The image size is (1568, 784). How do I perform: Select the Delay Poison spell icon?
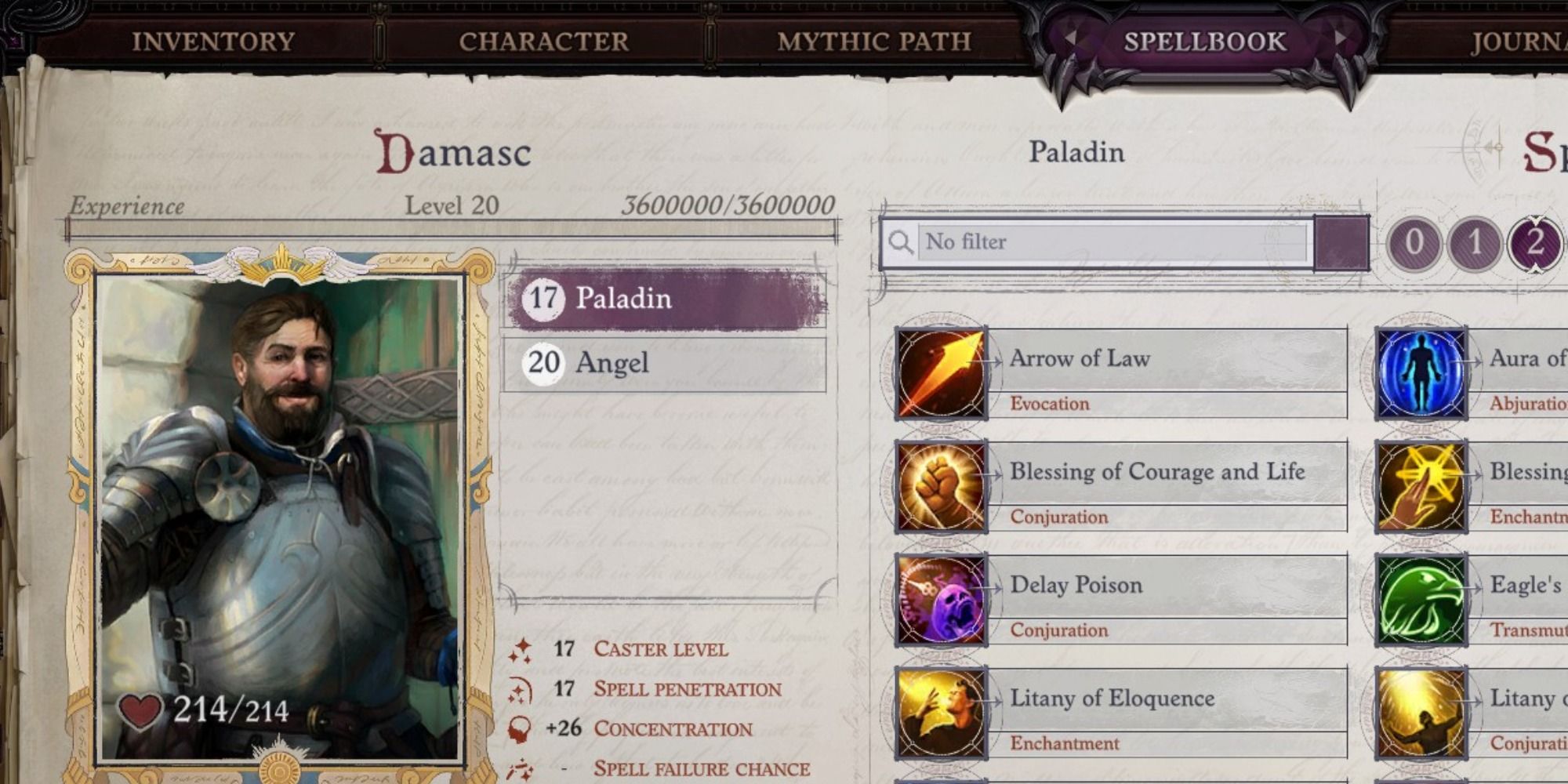tap(941, 600)
